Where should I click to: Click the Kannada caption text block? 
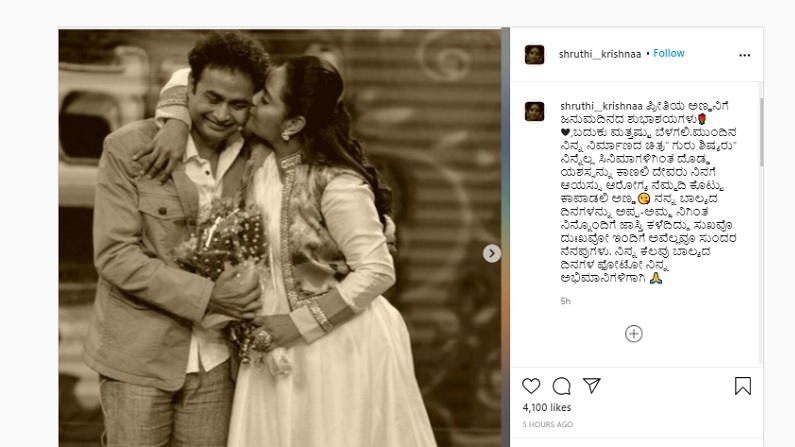tap(648, 192)
